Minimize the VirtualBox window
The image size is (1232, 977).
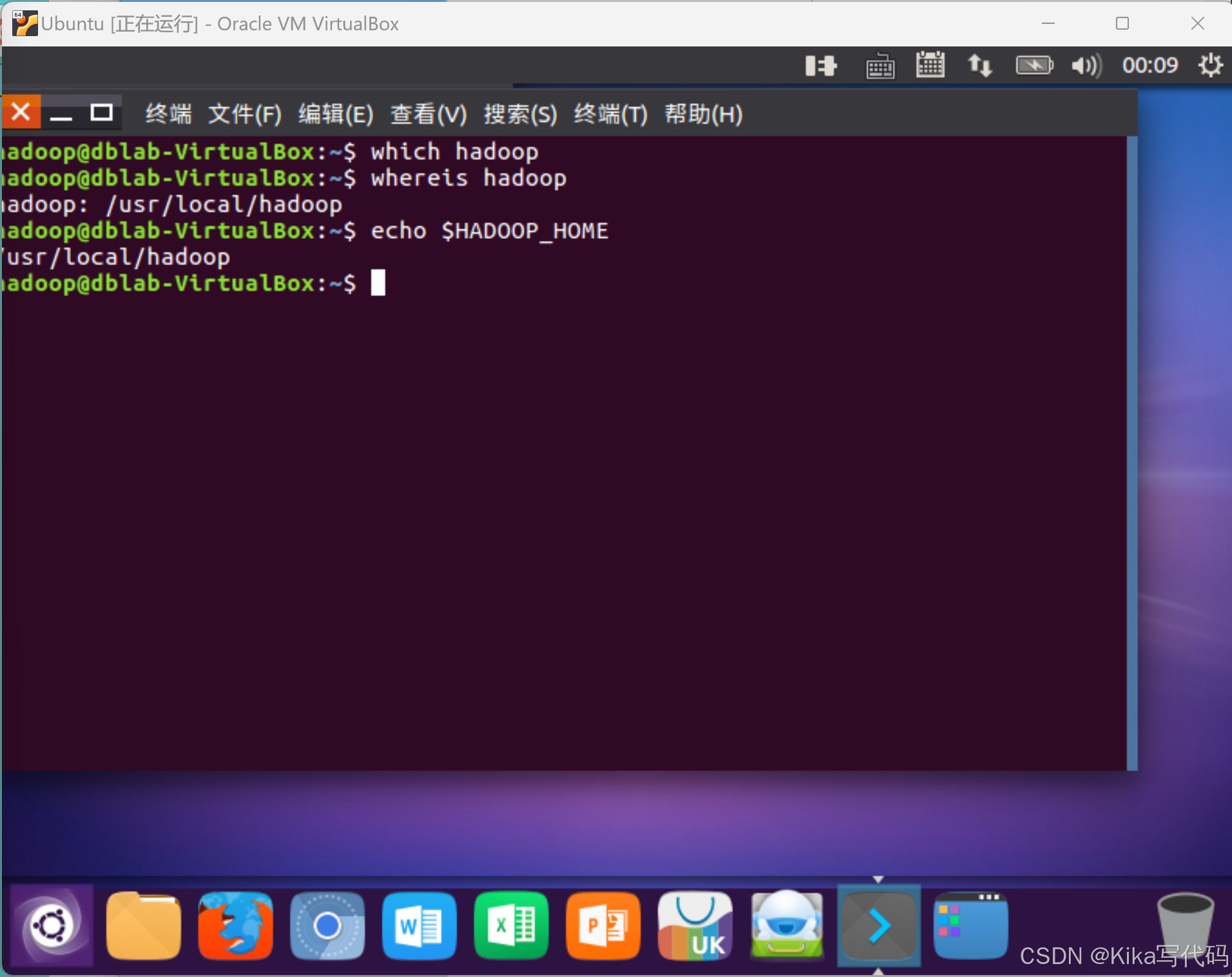click(1048, 23)
